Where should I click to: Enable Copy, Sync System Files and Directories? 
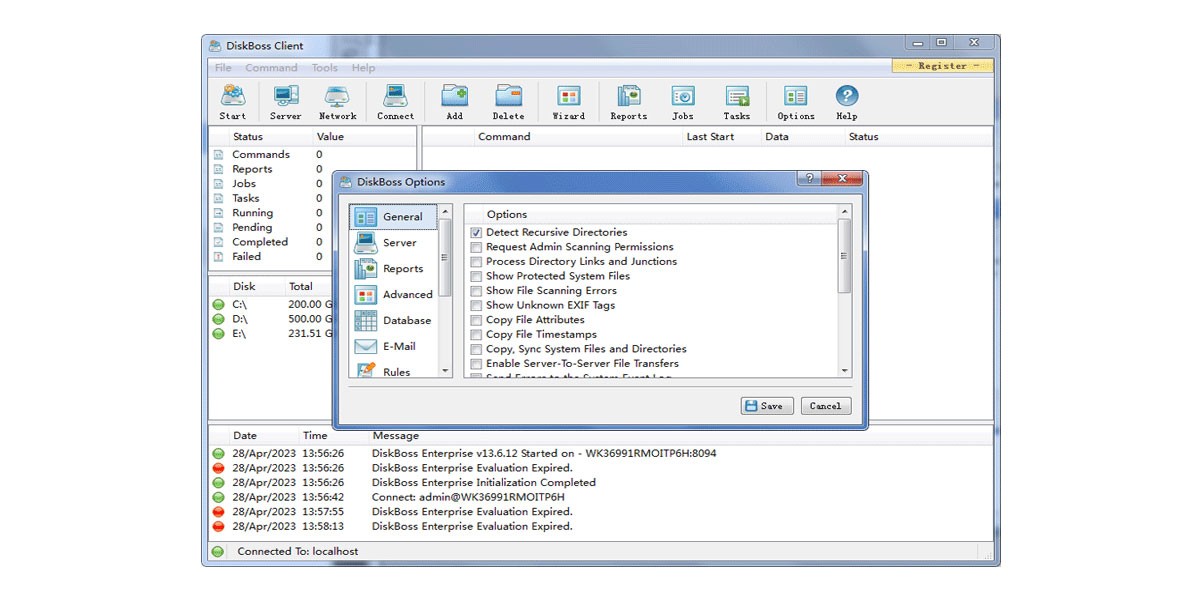click(477, 349)
